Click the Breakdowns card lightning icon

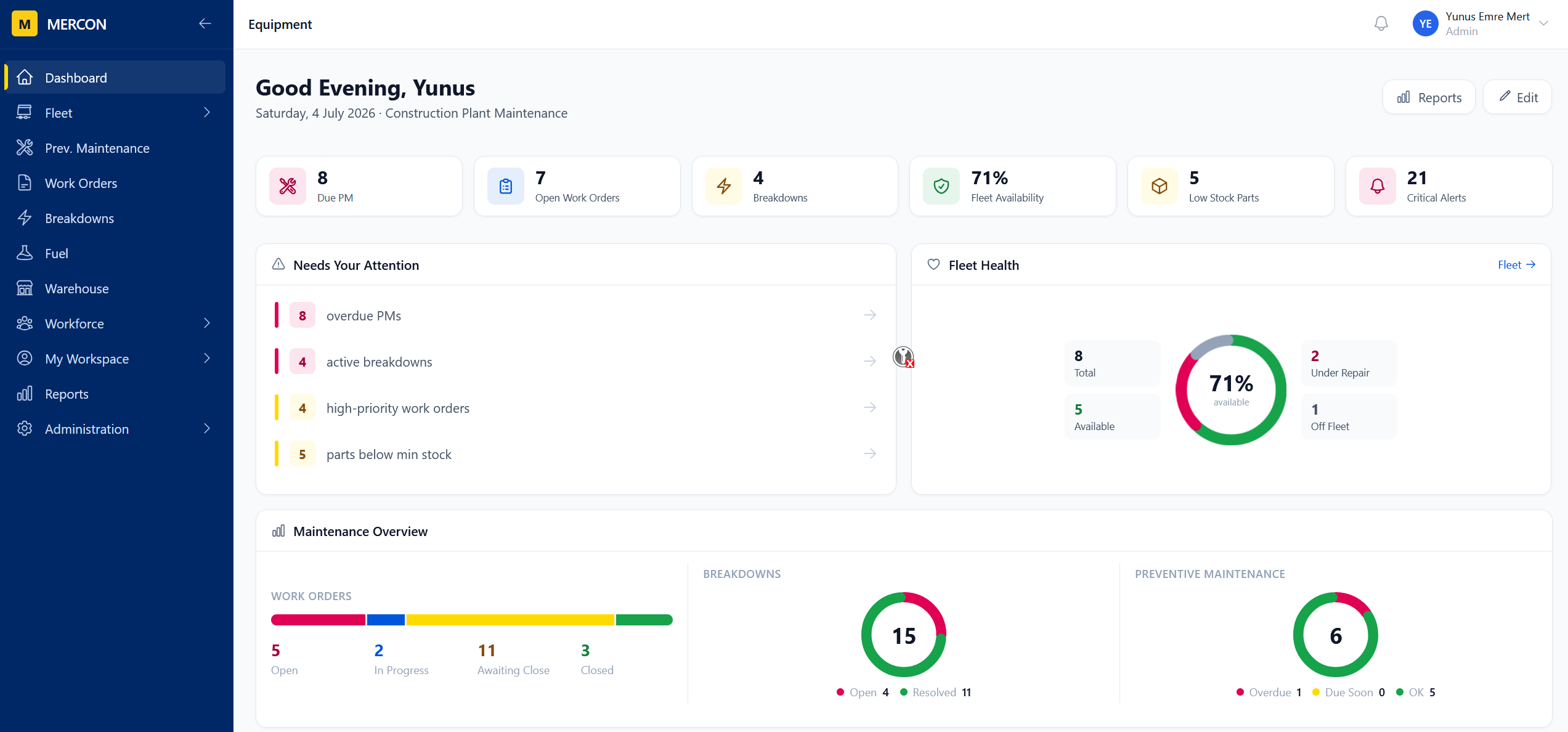point(724,186)
